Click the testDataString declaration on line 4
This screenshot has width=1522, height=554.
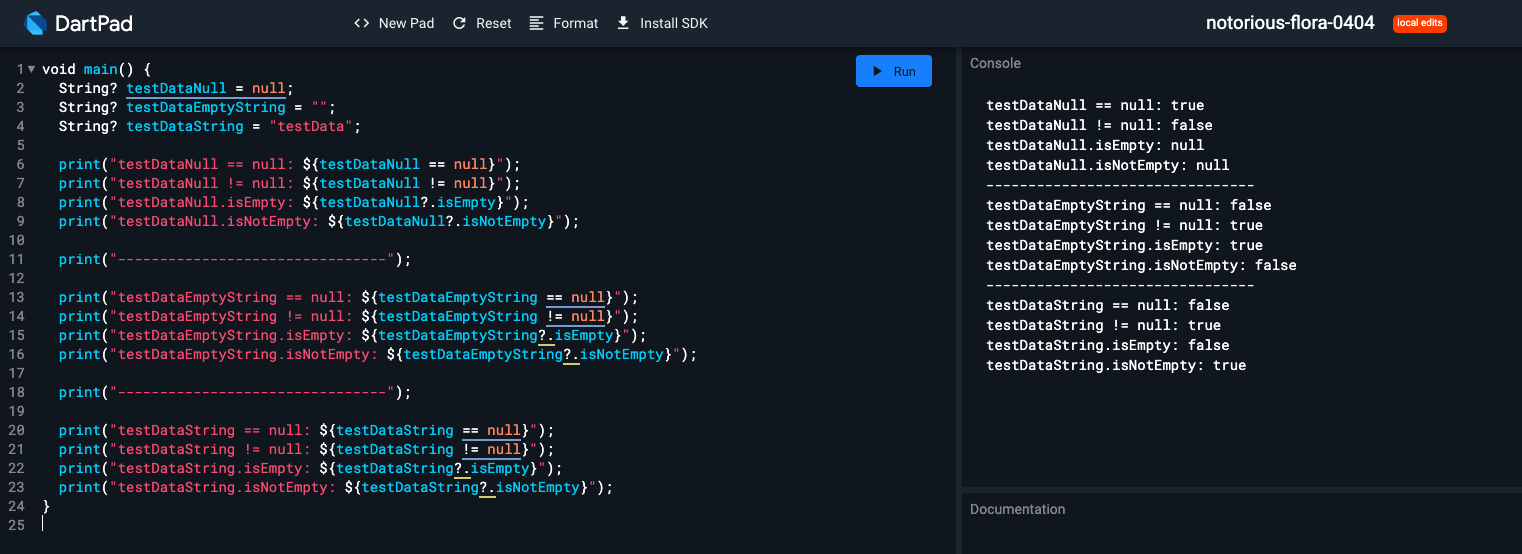(x=184, y=127)
